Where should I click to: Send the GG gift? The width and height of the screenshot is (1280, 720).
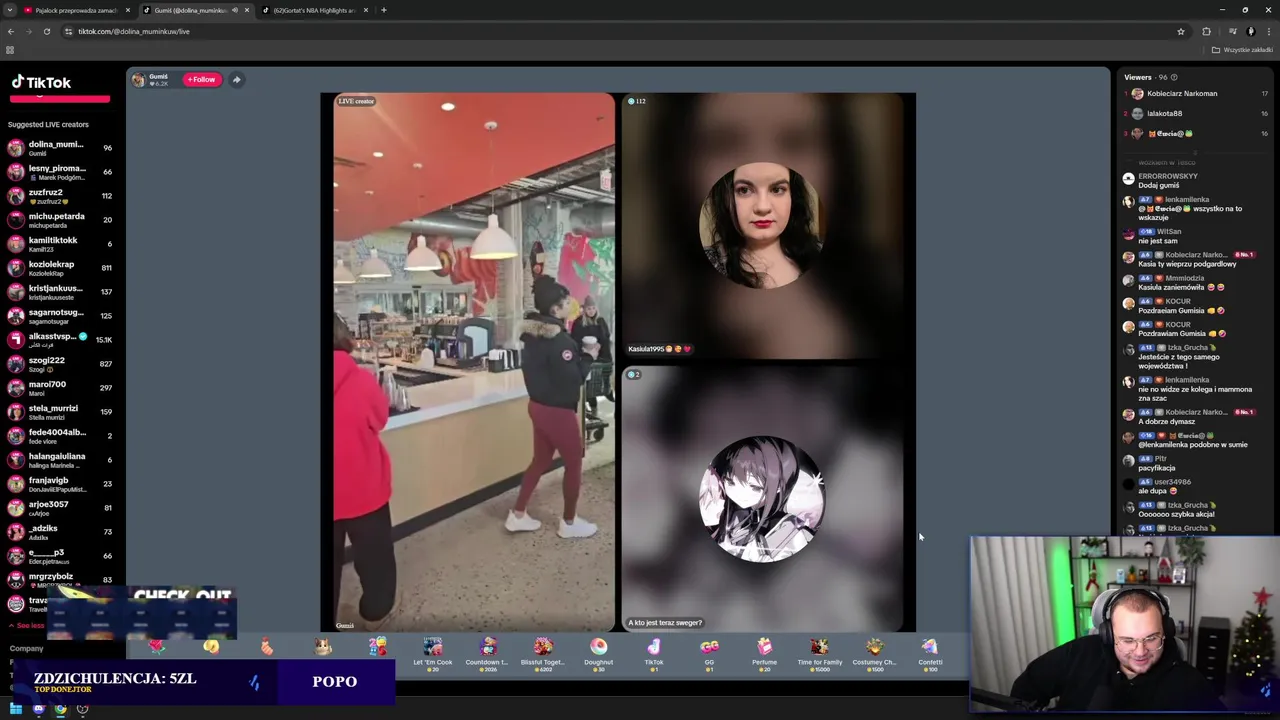tap(709, 653)
